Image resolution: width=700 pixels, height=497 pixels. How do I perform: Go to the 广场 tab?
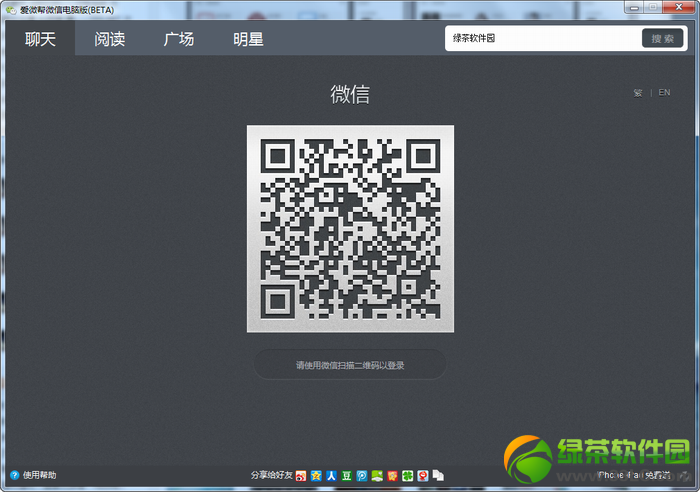click(179, 39)
